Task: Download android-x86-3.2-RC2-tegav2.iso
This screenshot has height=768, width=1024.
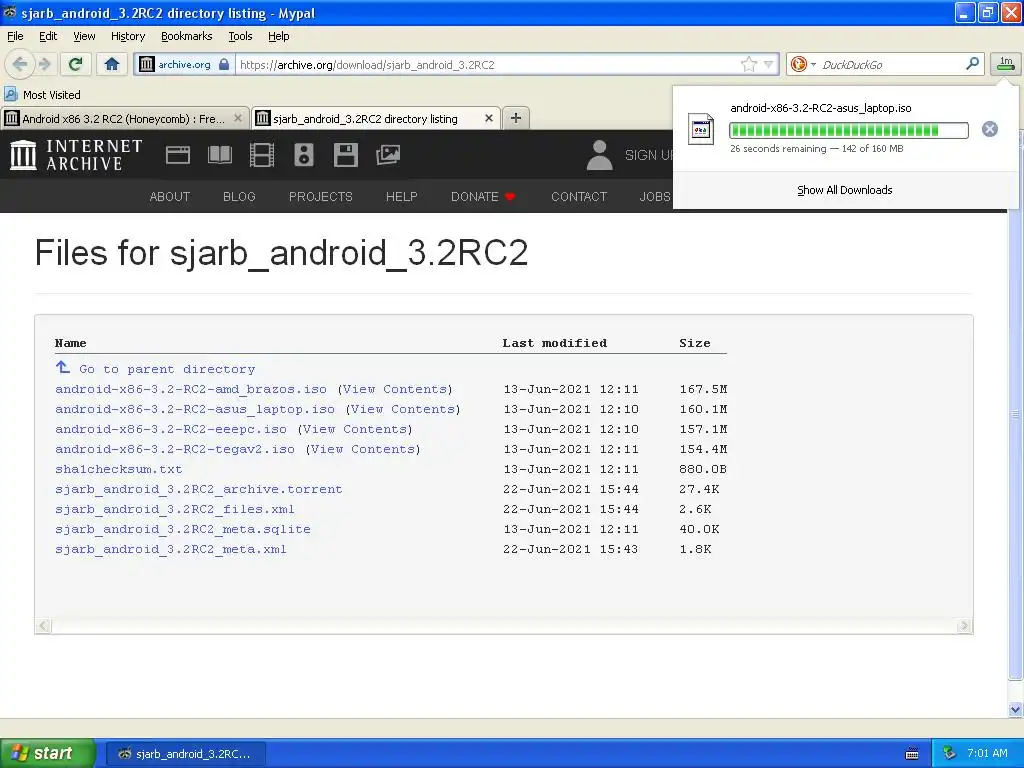Action: (x=174, y=449)
